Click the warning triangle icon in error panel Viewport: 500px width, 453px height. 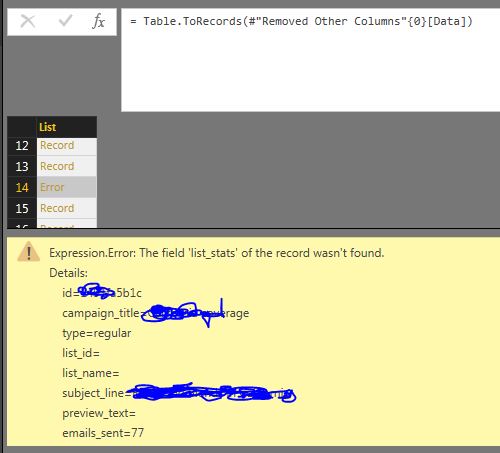29,252
